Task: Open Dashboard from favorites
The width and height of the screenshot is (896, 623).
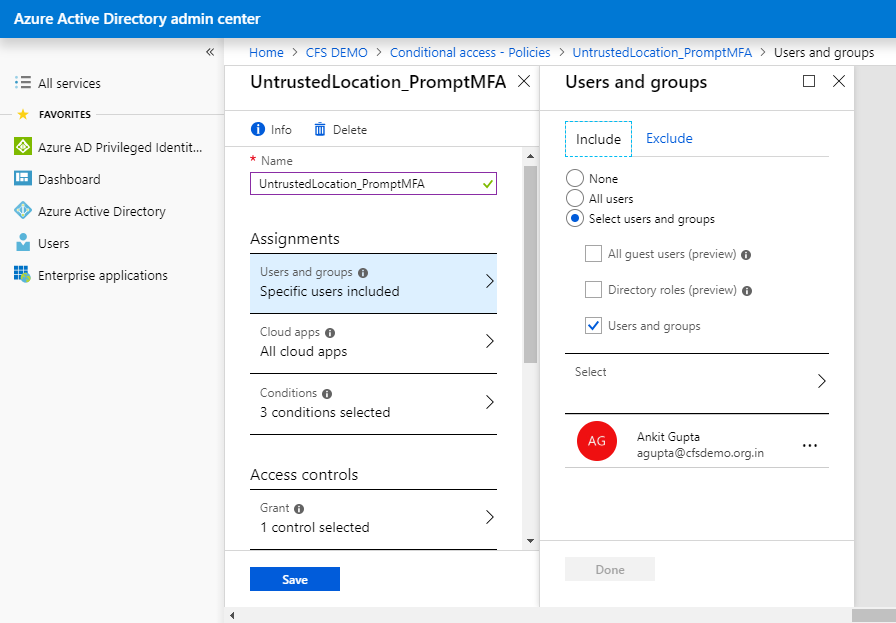Action: click(x=69, y=179)
